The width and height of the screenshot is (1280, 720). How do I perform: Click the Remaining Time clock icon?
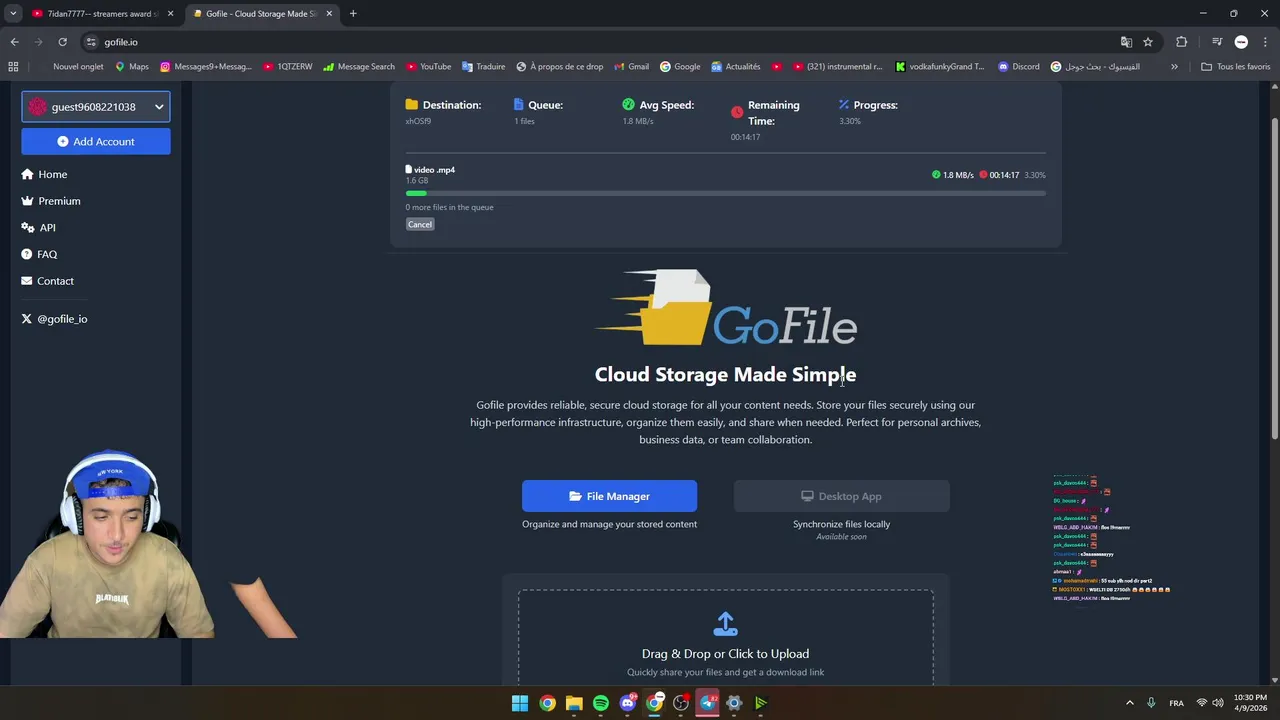(737, 113)
